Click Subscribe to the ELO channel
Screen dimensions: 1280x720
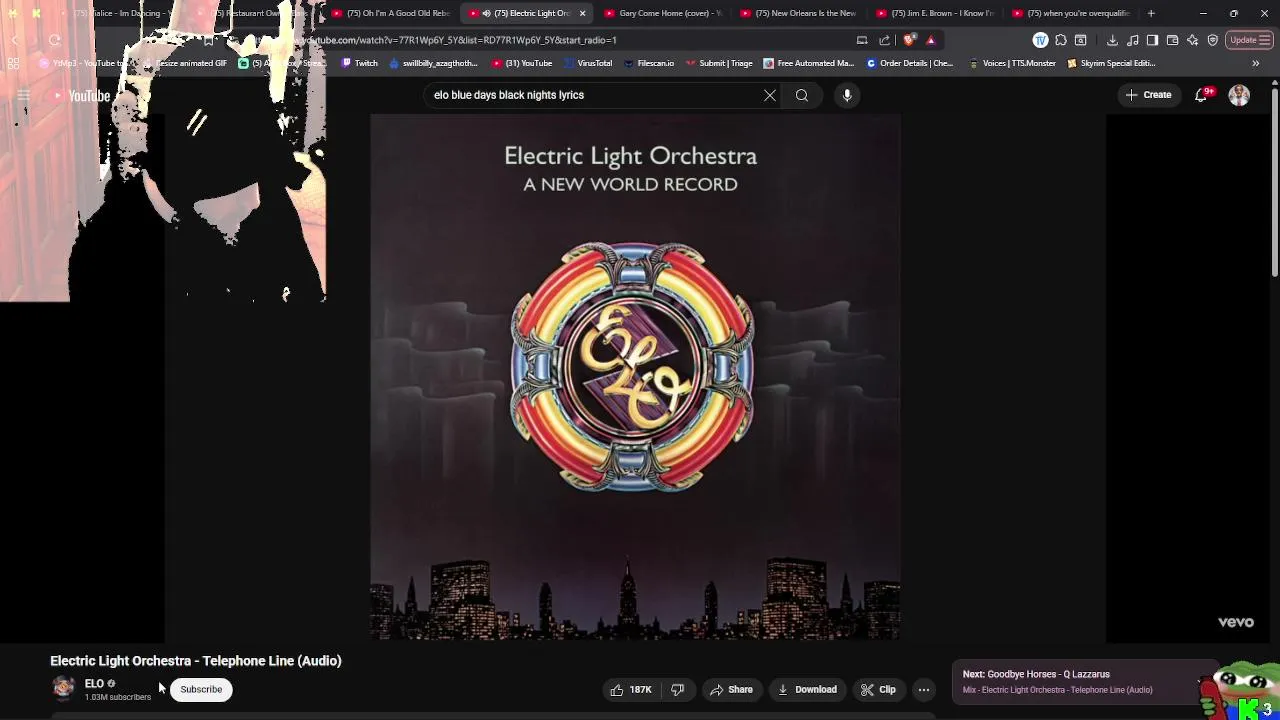pyautogui.click(x=201, y=689)
